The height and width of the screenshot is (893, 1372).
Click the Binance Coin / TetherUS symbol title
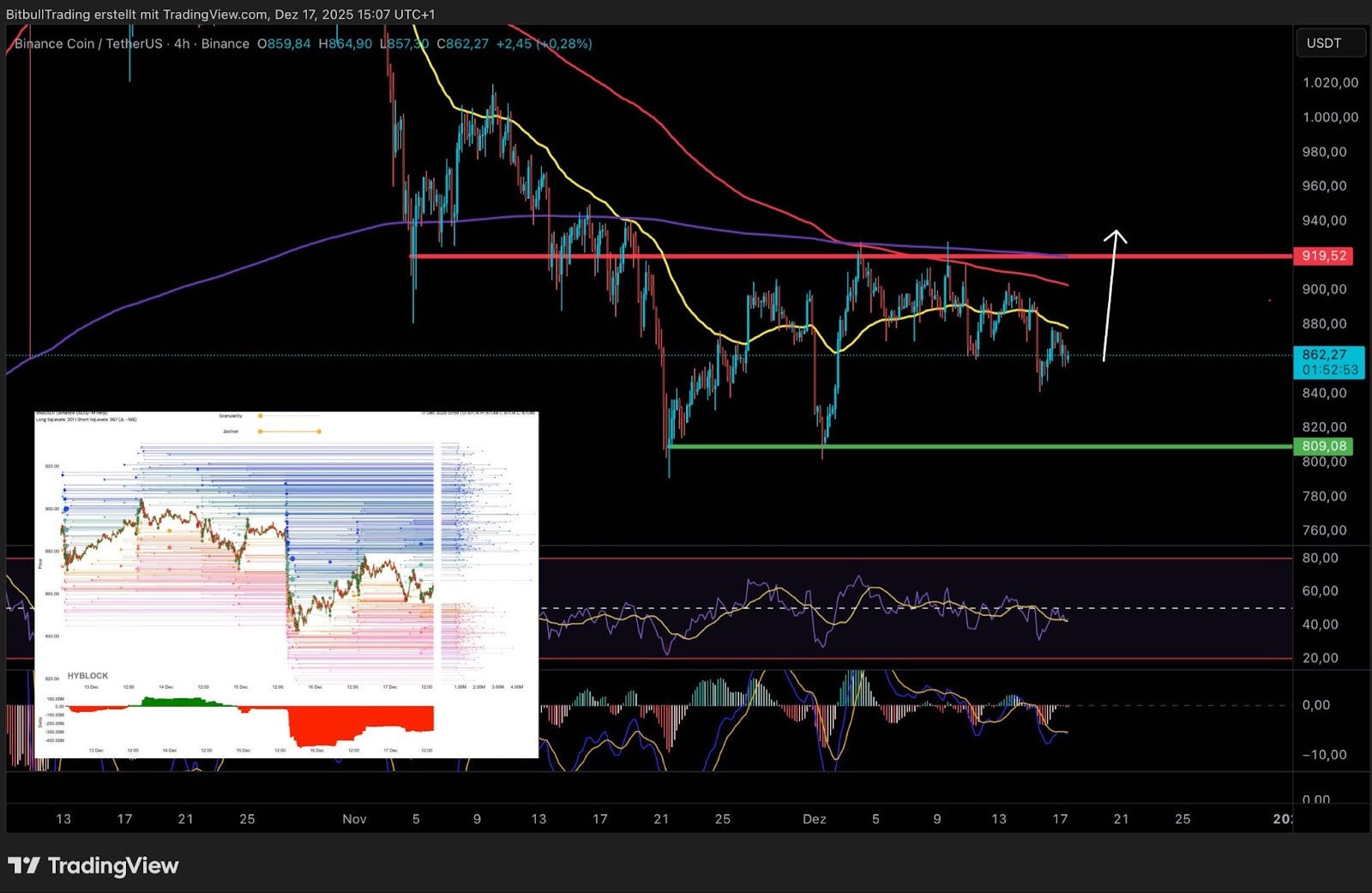tap(88, 44)
